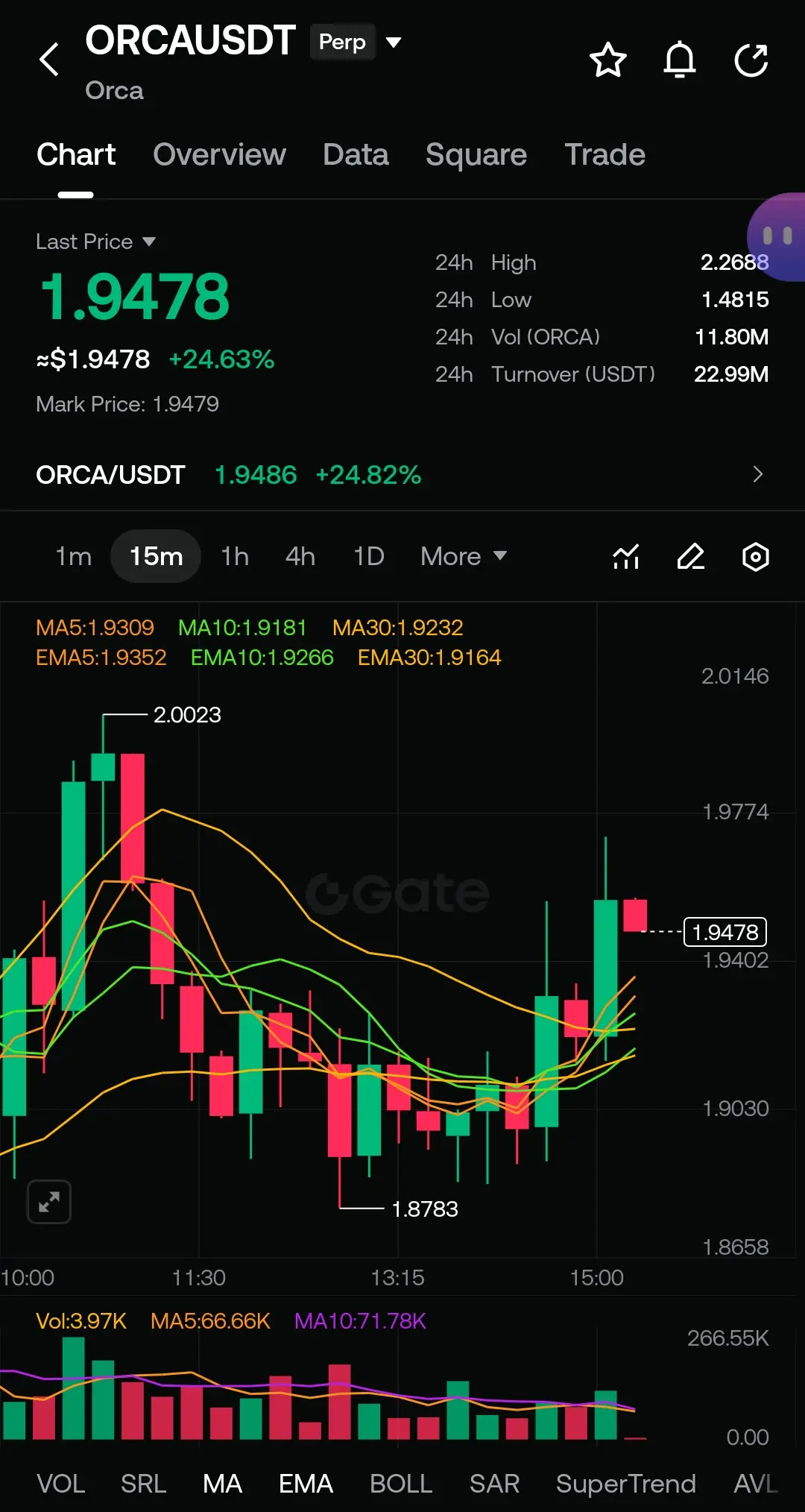Select the 1D timeframe
The image size is (805, 1512).
(x=368, y=556)
